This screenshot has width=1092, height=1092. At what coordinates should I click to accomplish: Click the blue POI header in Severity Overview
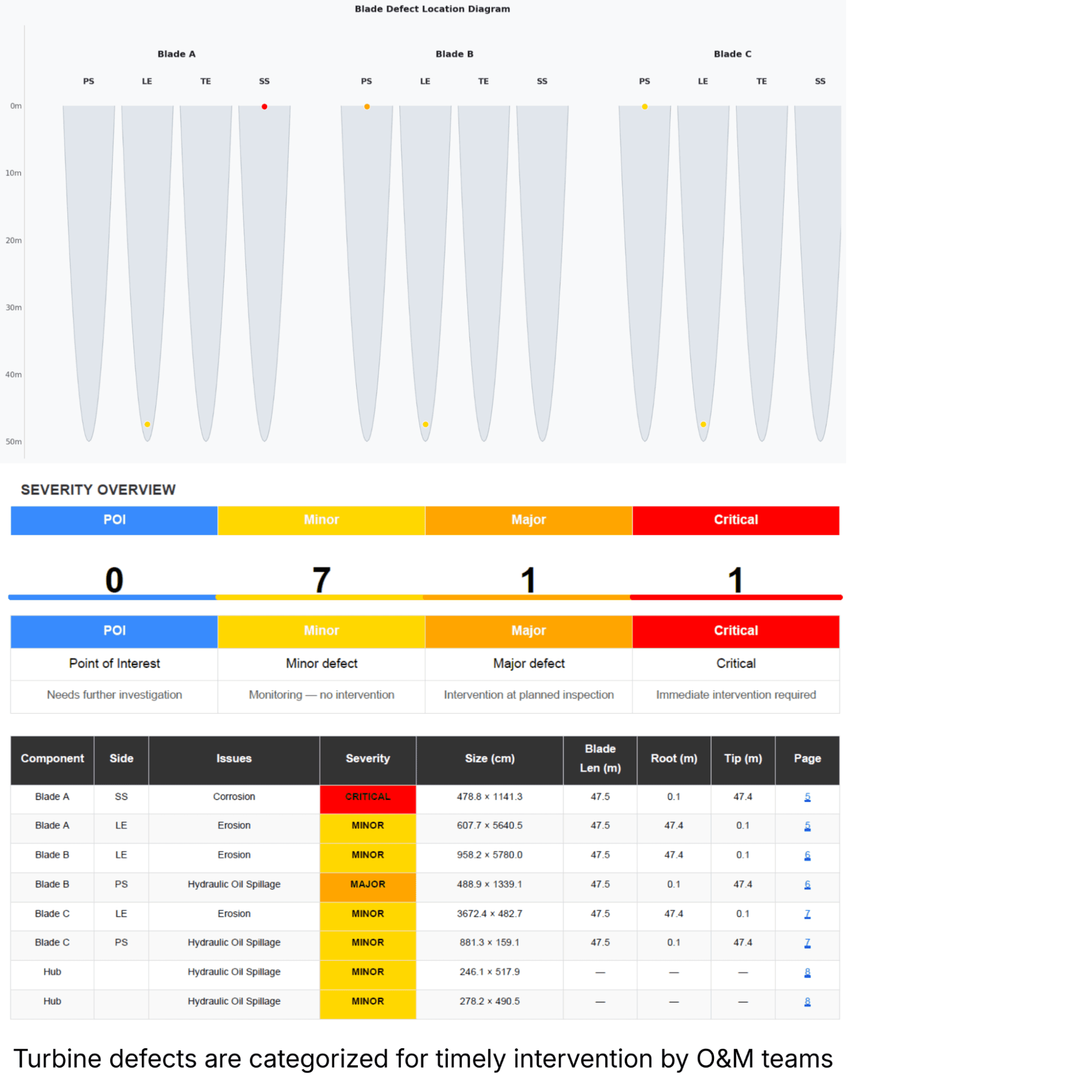pyautogui.click(x=114, y=520)
